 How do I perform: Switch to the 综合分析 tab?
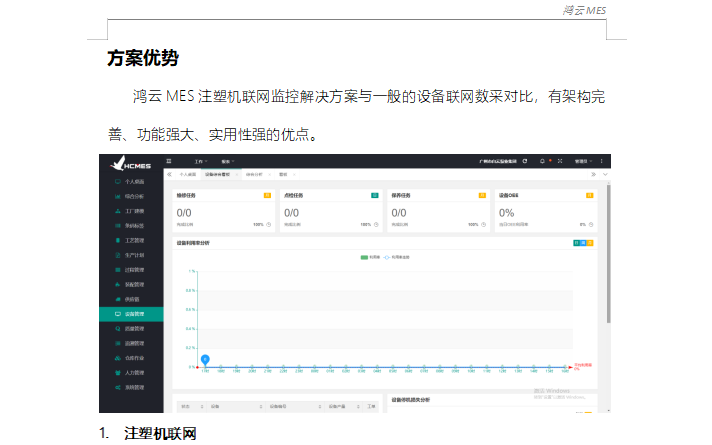254,174
